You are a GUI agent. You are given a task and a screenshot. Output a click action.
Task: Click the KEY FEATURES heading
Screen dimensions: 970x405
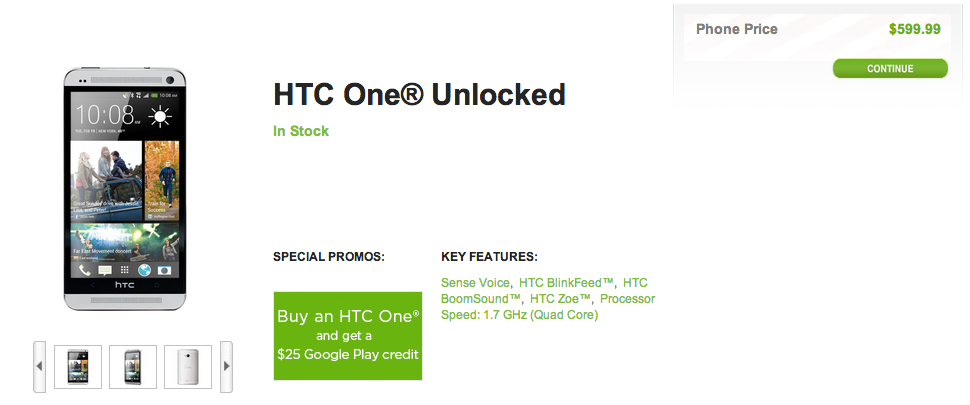coord(489,257)
